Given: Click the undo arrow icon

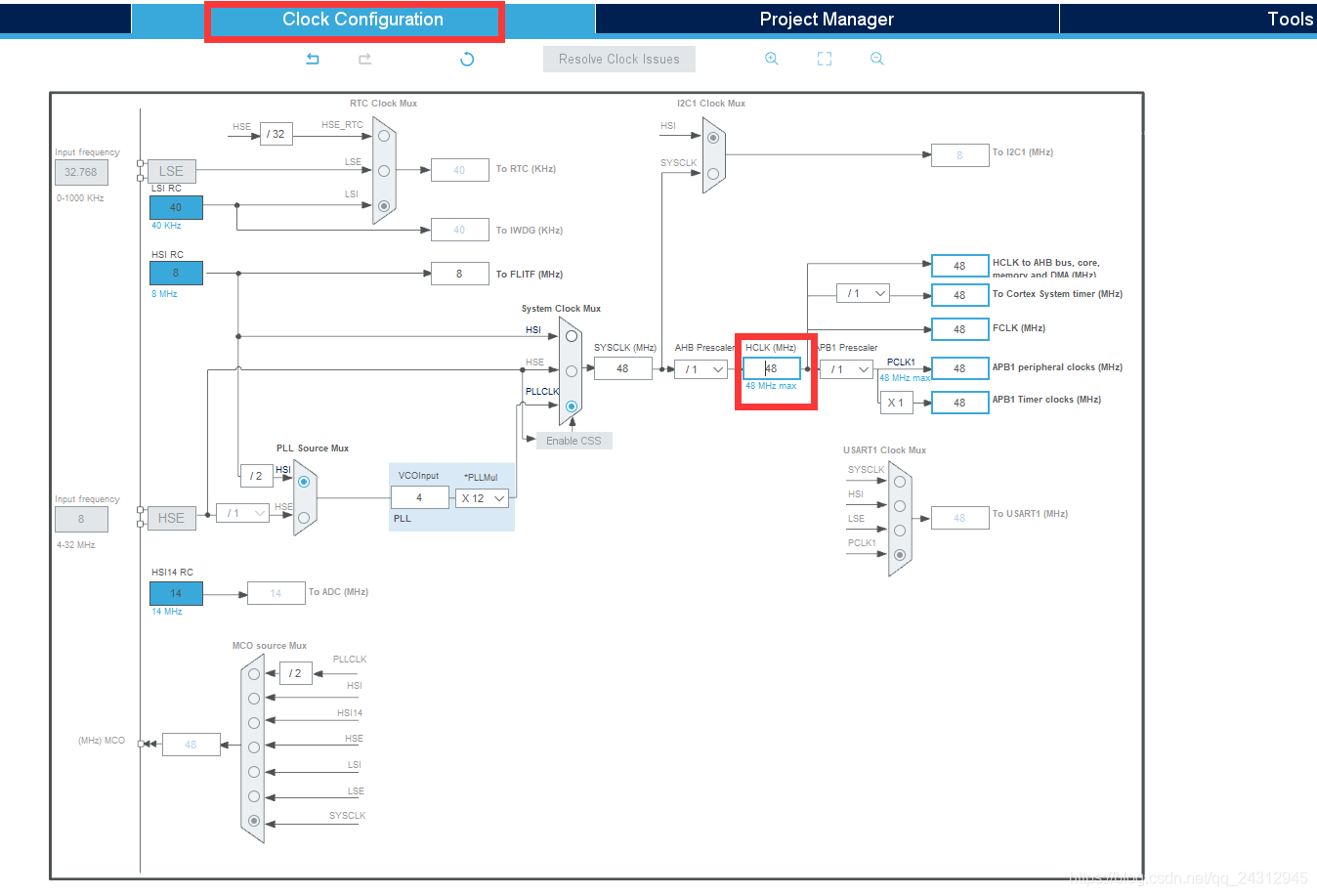Looking at the screenshot, I should coord(313,59).
